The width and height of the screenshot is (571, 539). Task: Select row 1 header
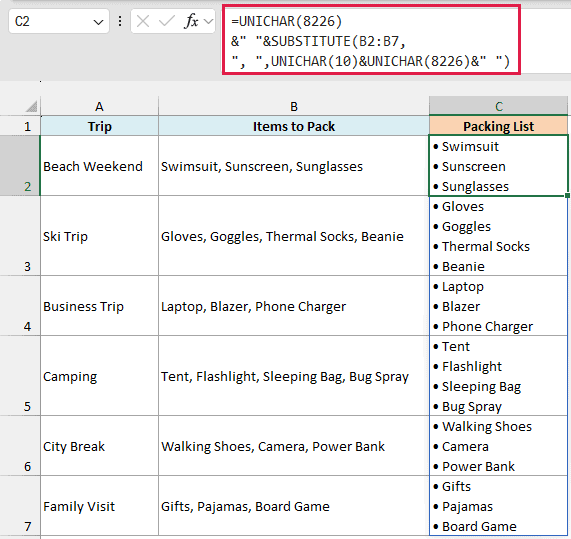pyautogui.click(x=20, y=126)
